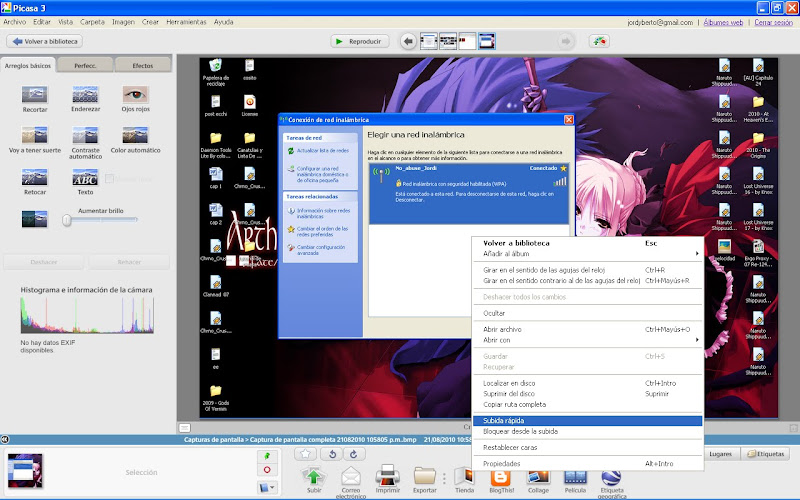Create a Collage from selection
This screenshot has height=500, width=800.
538,478
